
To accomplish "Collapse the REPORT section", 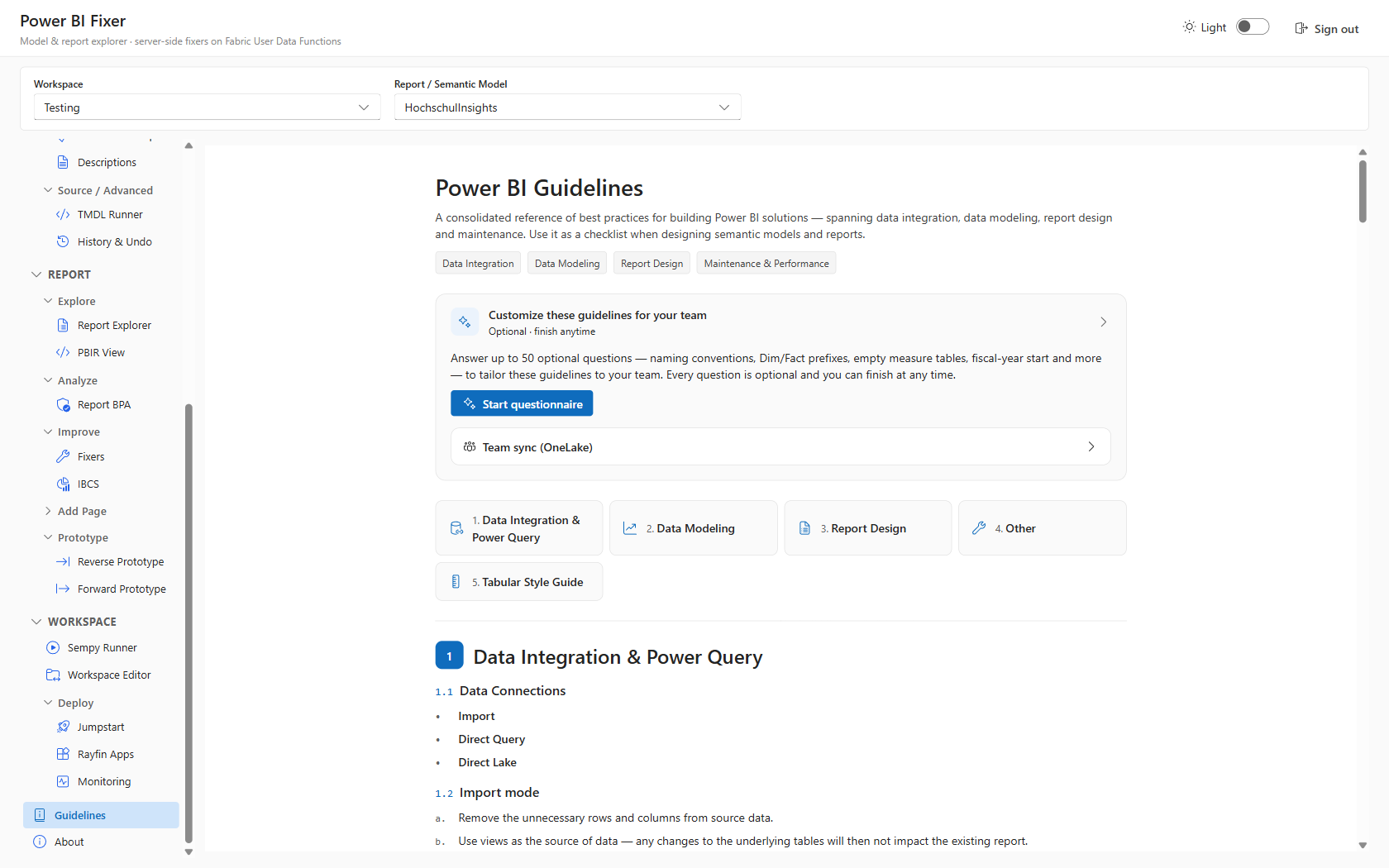I will (x=36, y=274).
